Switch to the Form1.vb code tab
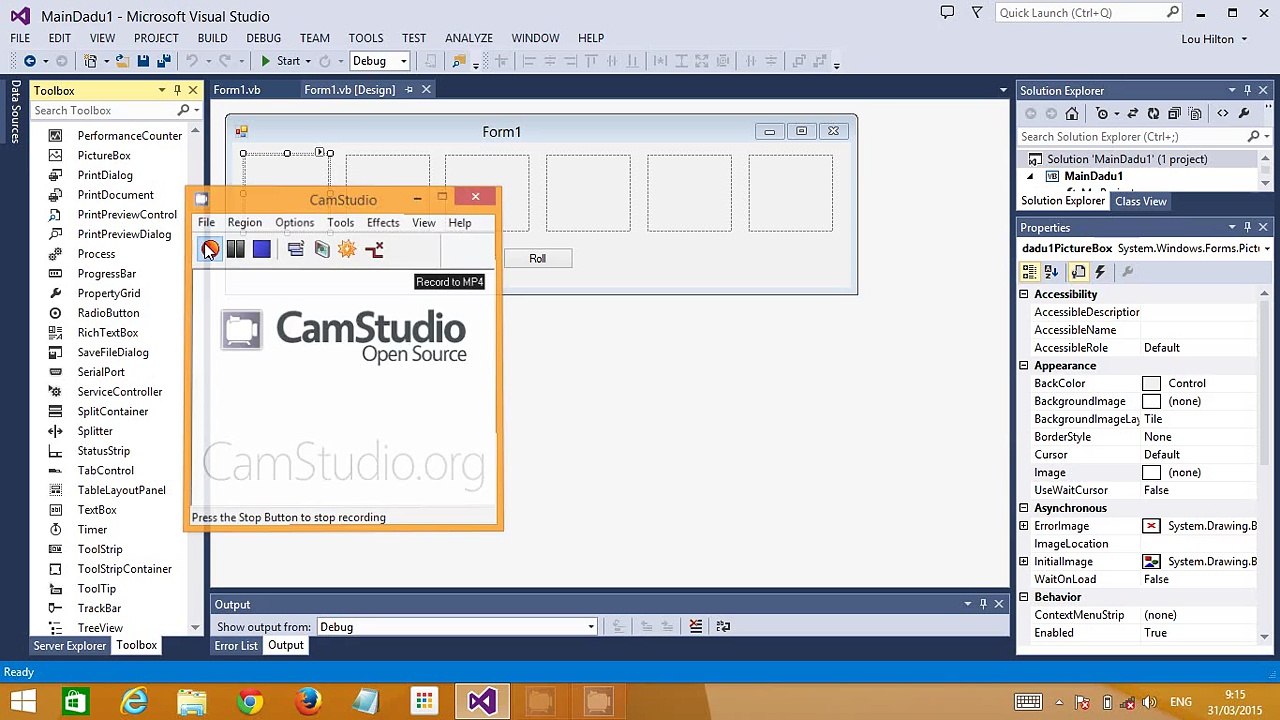Image resolution: width=1280 pixels, height=720 pixels. click(236, 90)
